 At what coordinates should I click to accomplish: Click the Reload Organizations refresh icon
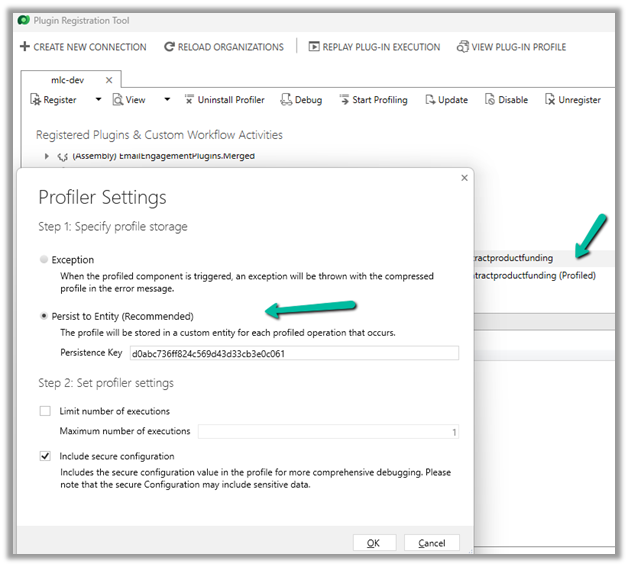(170, 47)
